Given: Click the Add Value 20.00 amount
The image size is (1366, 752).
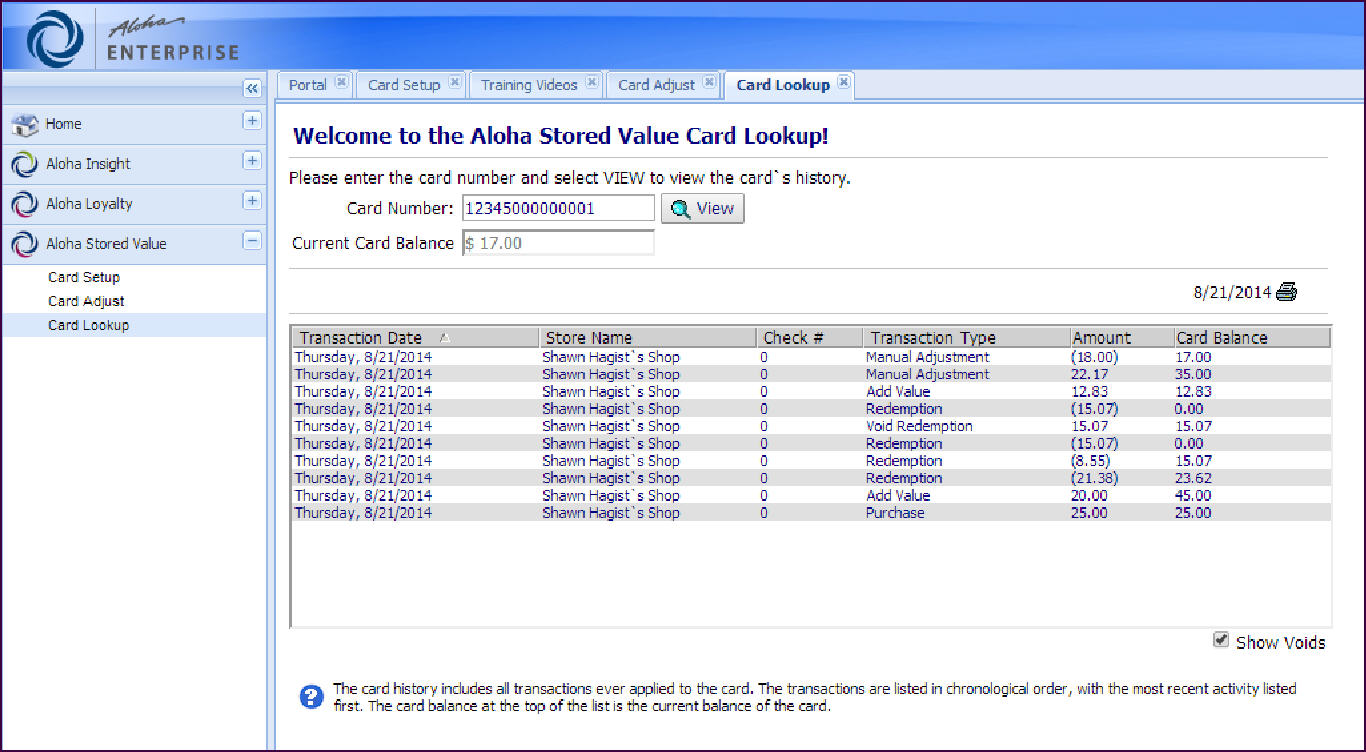Looking at the screenshot, I should (x=1089, y=495).
